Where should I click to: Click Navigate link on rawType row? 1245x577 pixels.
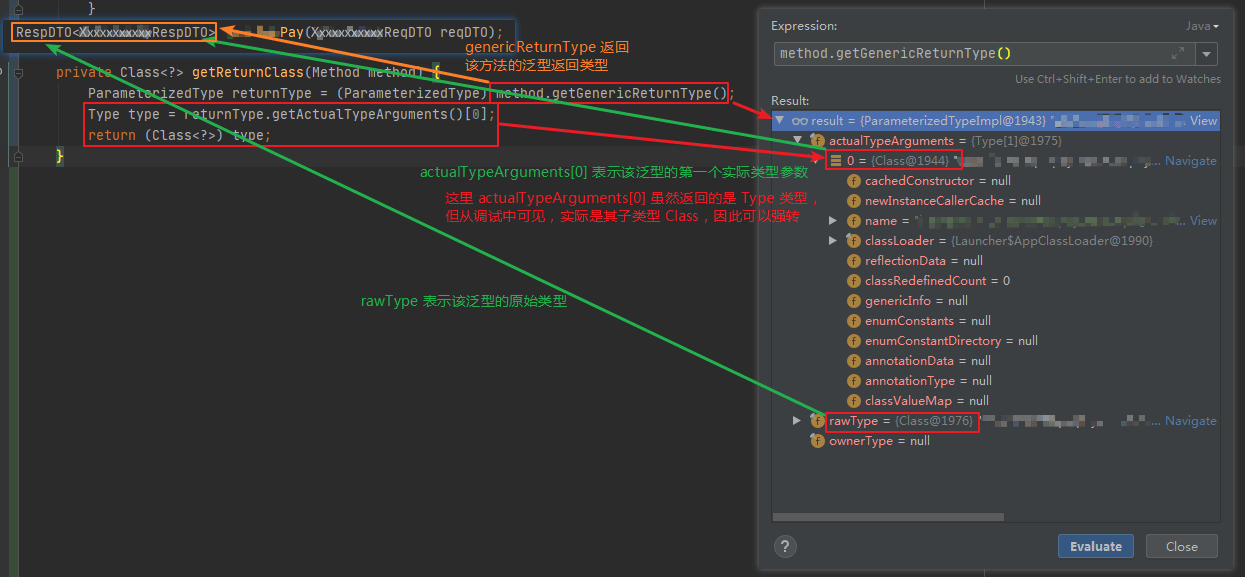1190,421
